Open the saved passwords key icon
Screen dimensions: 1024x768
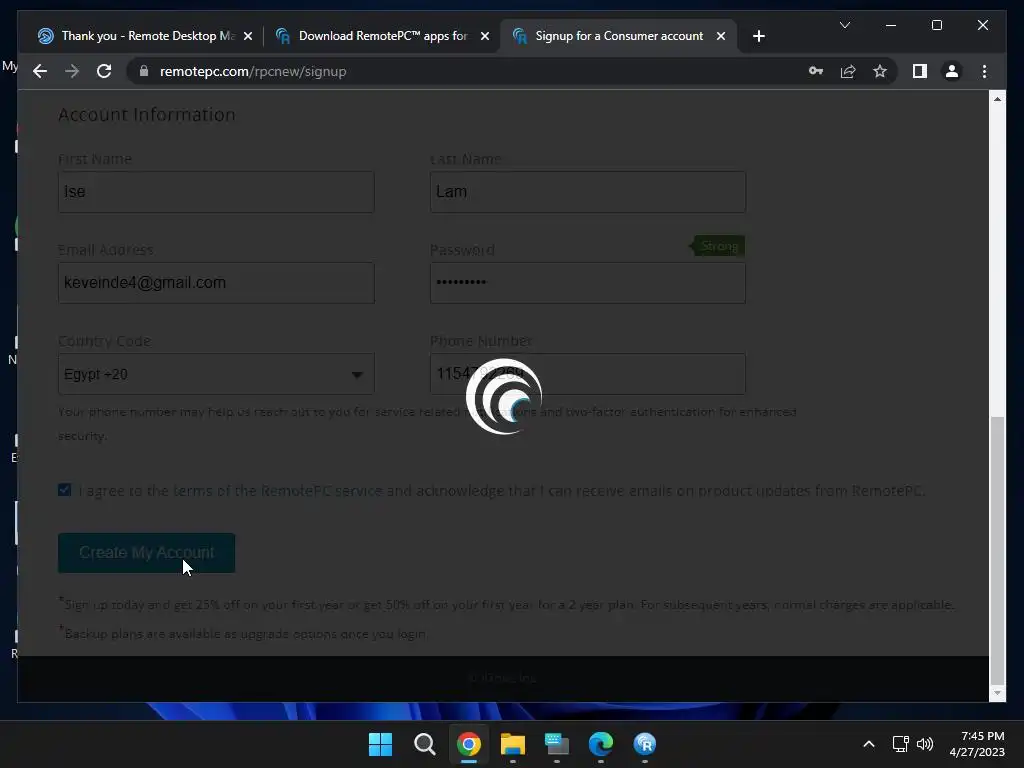(x=816, y=71)
